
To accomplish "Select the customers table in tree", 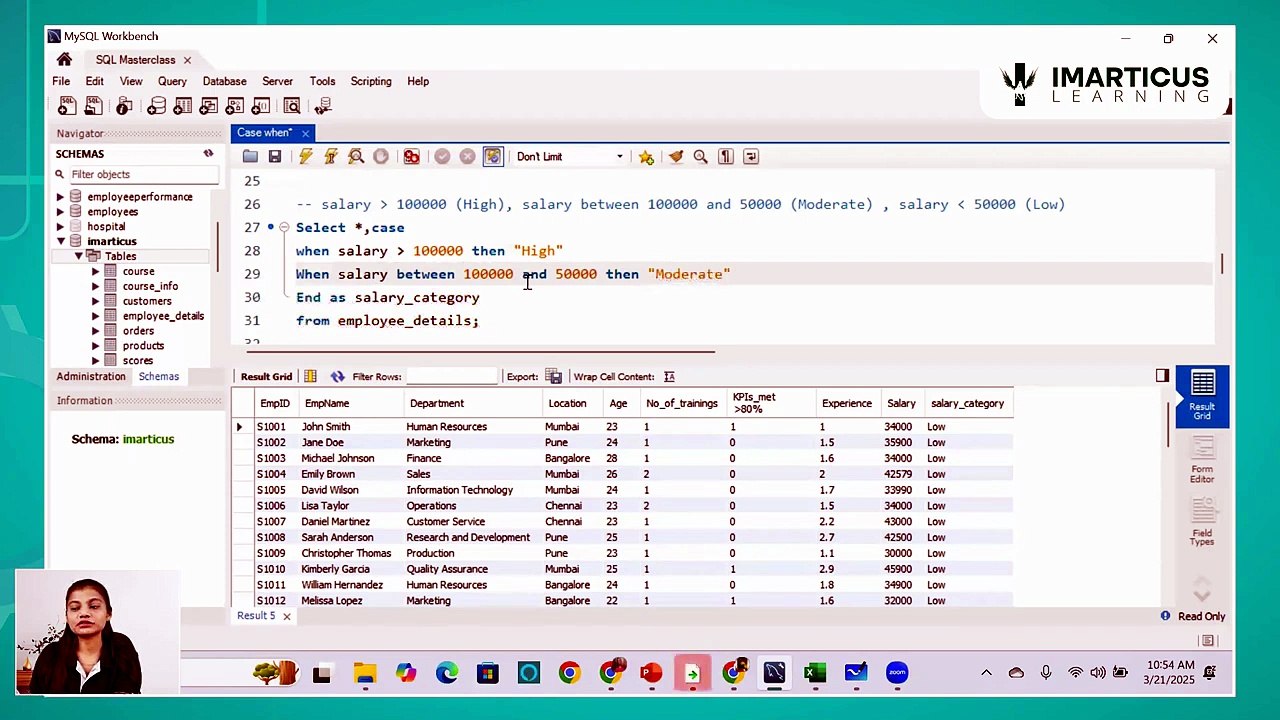I will point(147,301).
